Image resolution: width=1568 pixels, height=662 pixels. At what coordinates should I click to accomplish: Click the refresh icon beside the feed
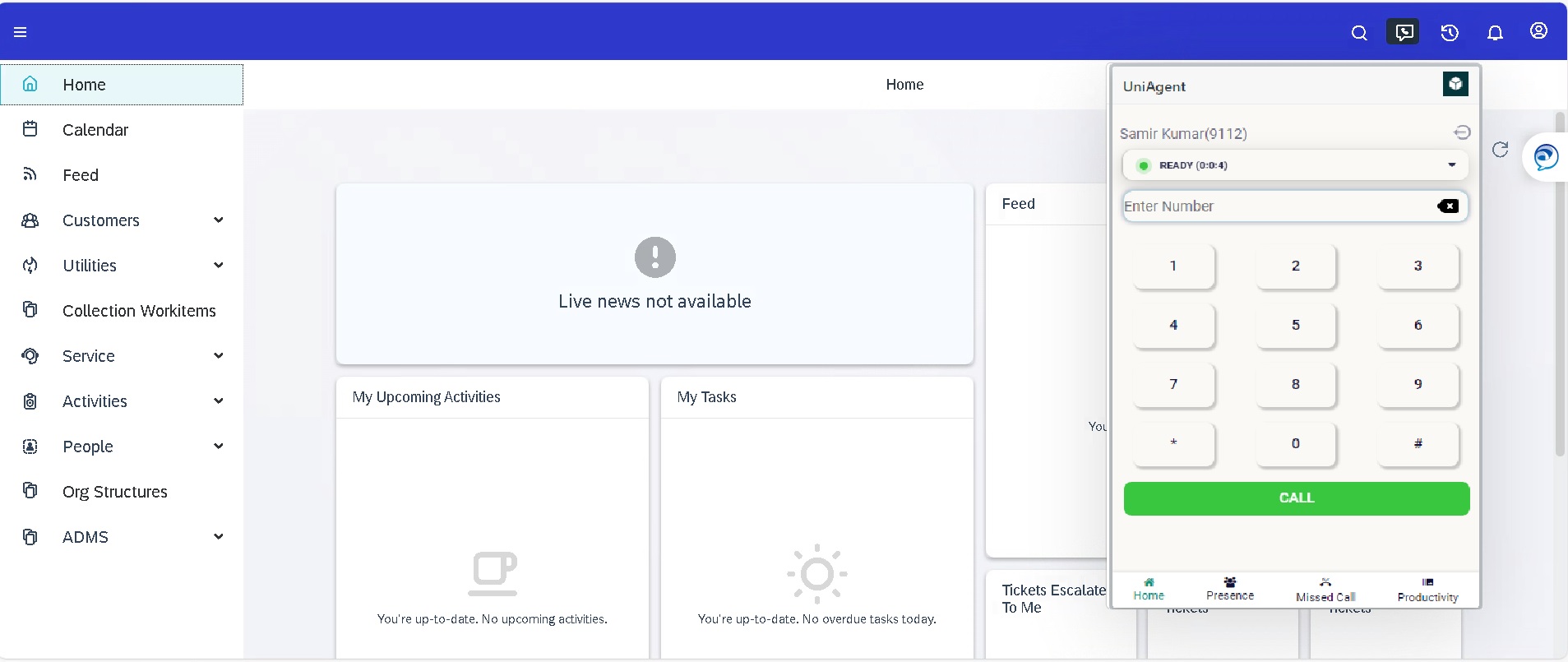pyautogui.click(x=1500, y=149)
